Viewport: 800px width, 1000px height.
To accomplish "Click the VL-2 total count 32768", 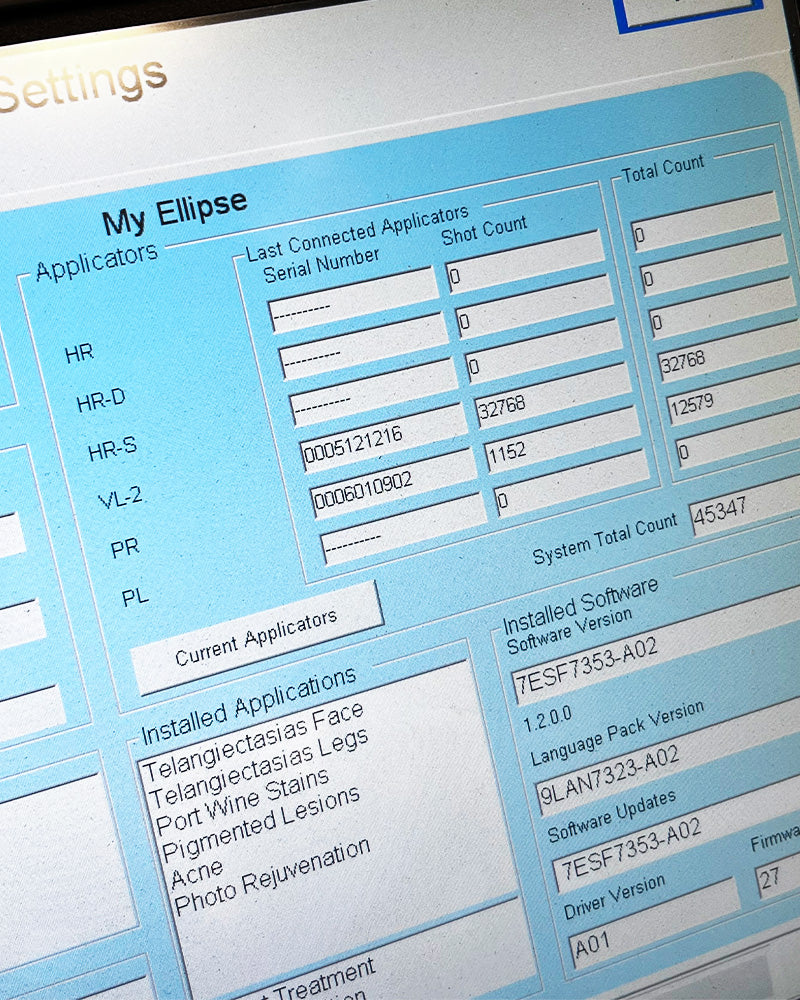I will click(x=729, y=352).
